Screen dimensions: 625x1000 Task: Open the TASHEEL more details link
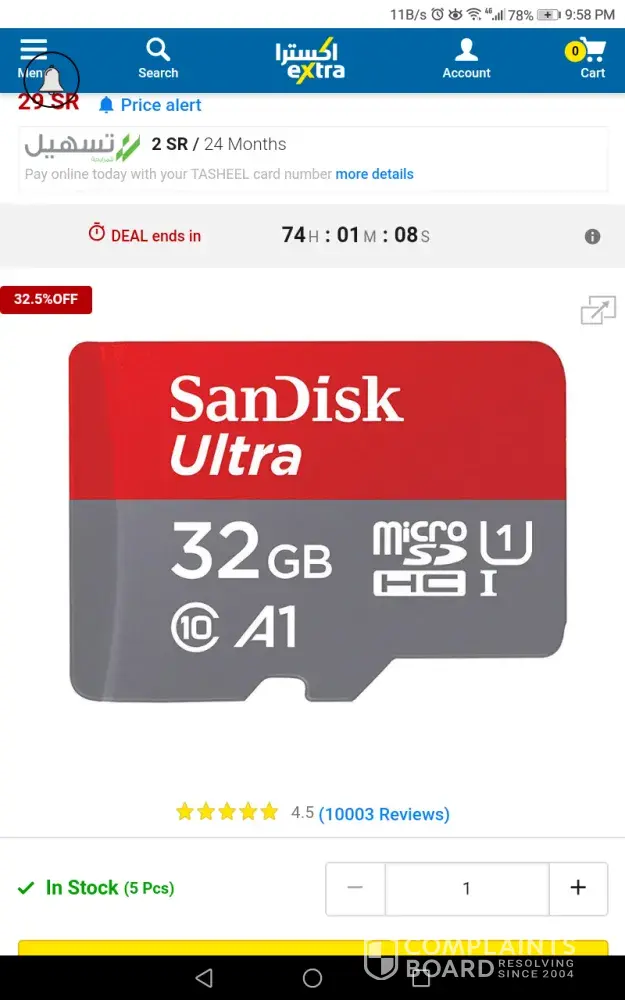tap(374, 174)
